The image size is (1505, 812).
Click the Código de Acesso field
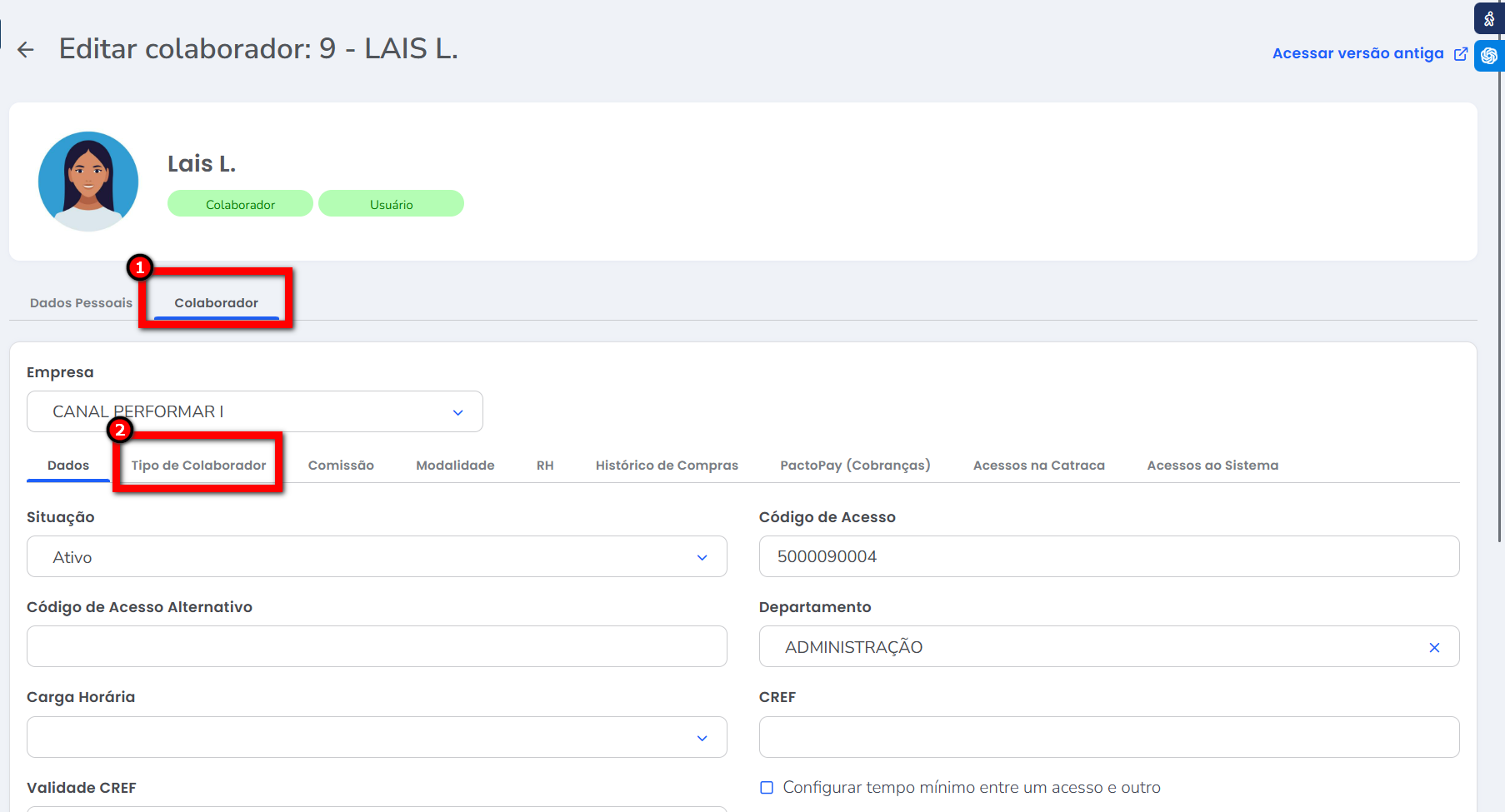point(1108,556)
